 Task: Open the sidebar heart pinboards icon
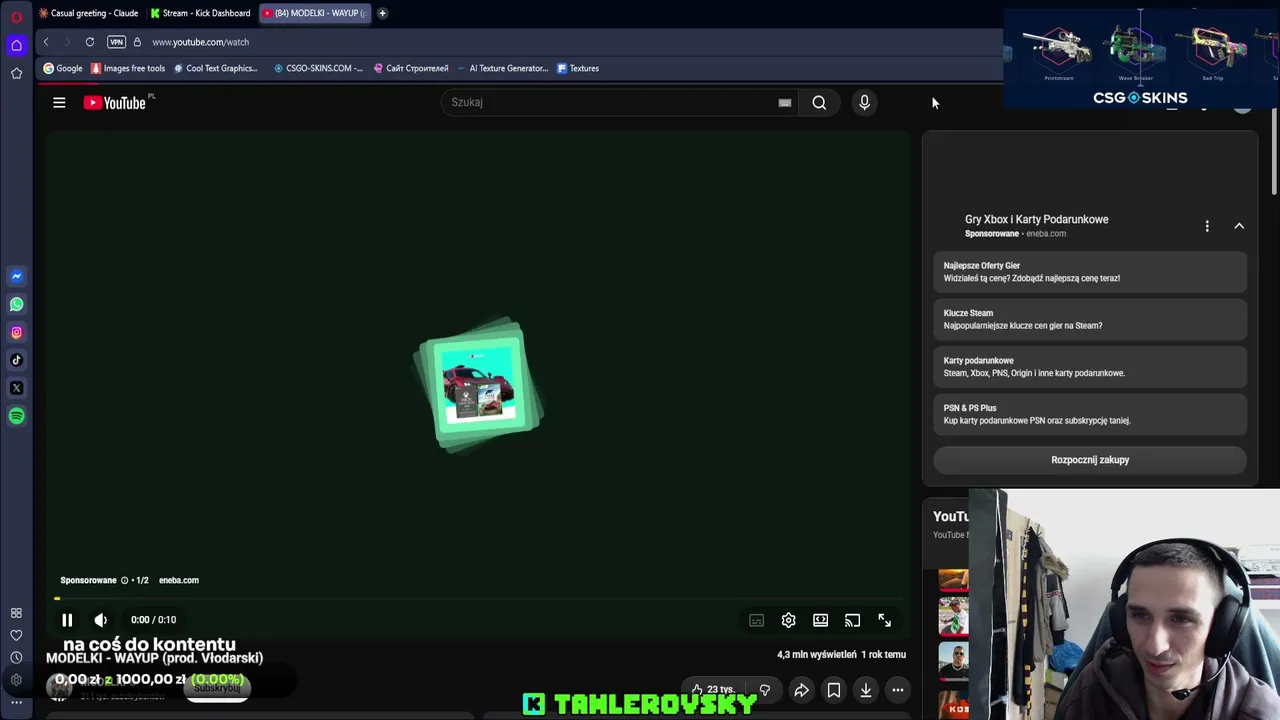[16, 635]
